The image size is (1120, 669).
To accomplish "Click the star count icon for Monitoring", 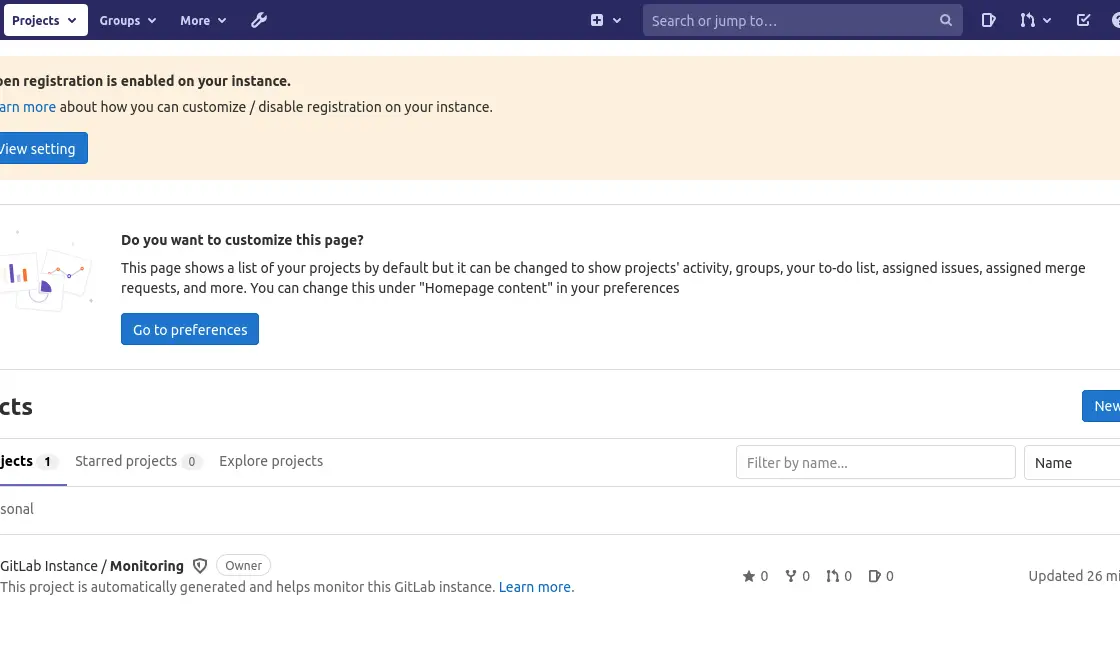I will (755, 576).
